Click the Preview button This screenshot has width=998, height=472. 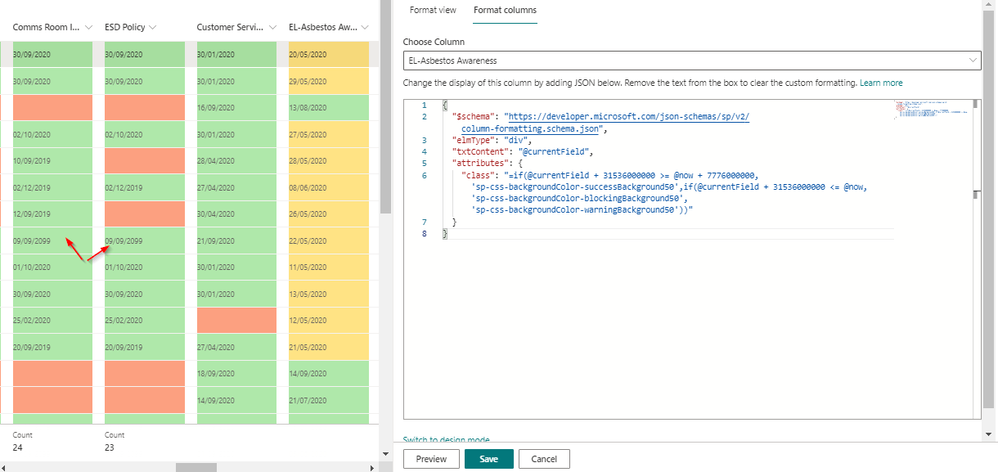tap(431, 459)
